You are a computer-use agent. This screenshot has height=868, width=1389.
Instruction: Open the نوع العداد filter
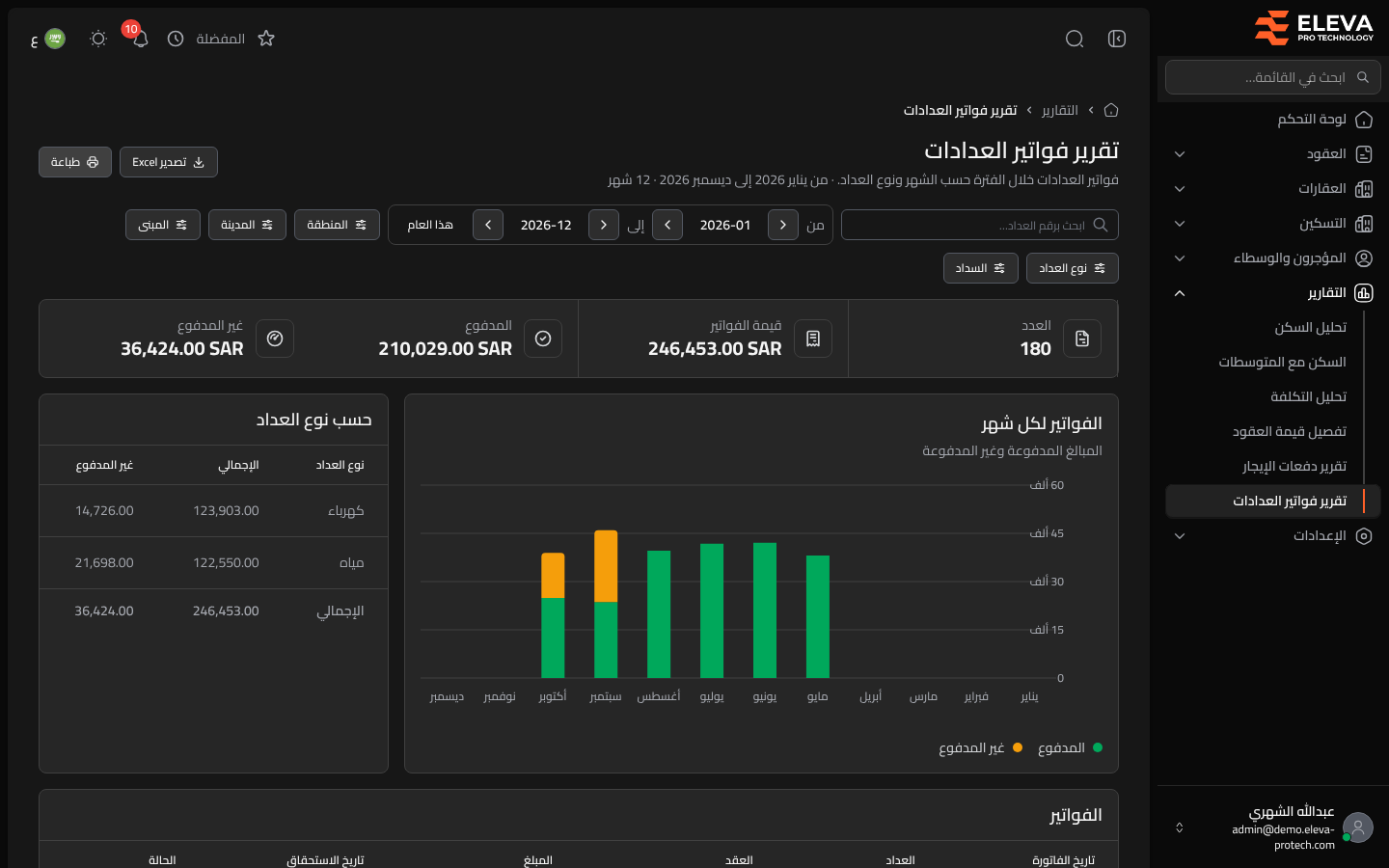click(1073, 268)
